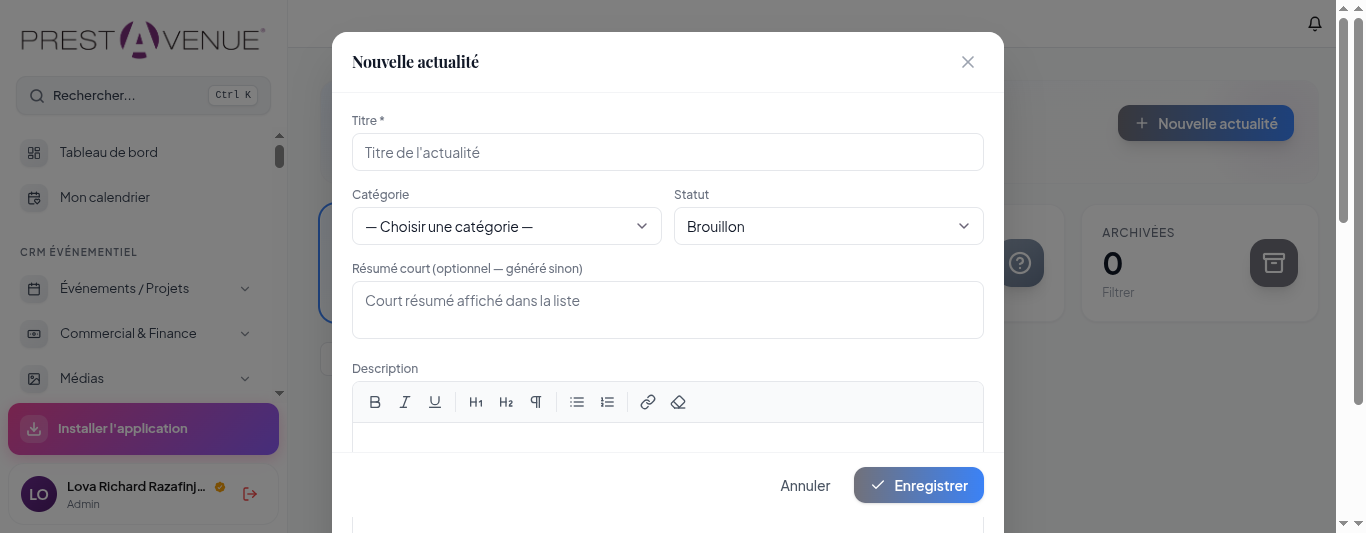1366x533 pixels.
Task: Open the Catégorie dropdown
Action: coord(507,226)
